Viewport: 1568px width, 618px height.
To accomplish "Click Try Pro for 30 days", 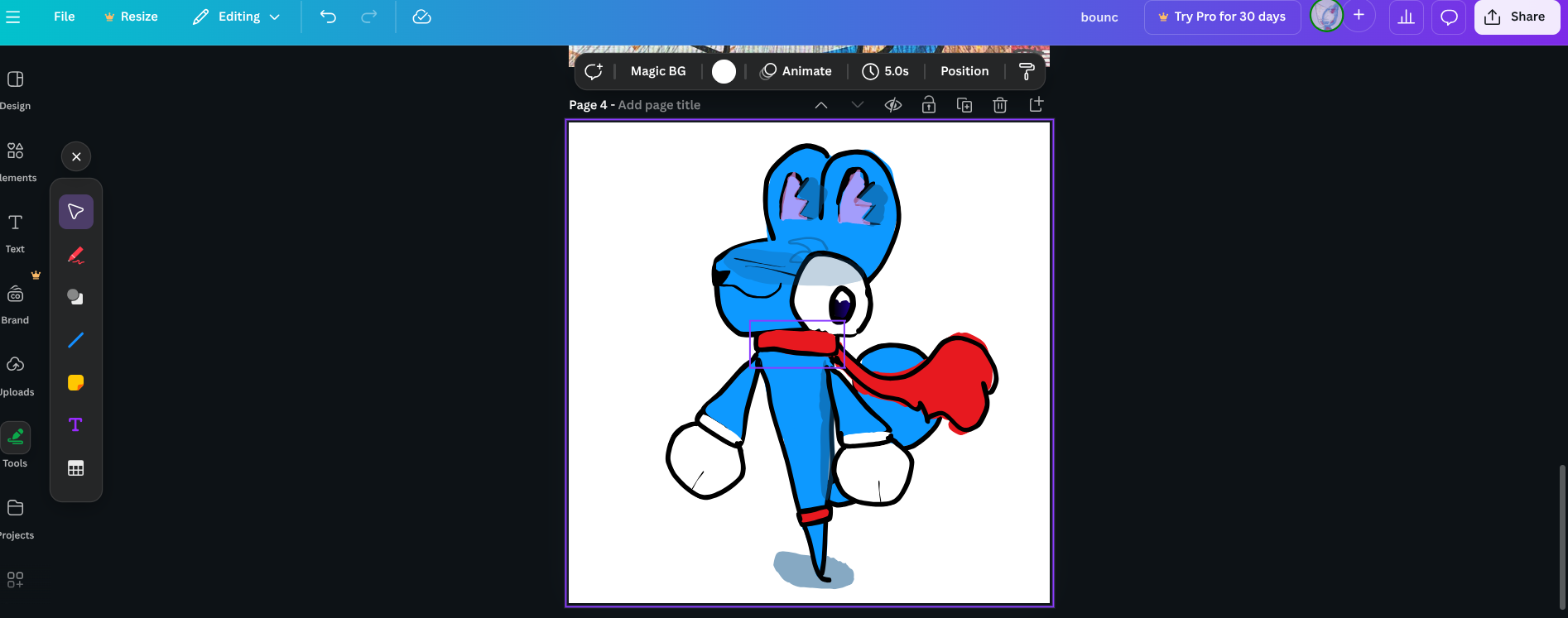I will tap(1222, 17).
